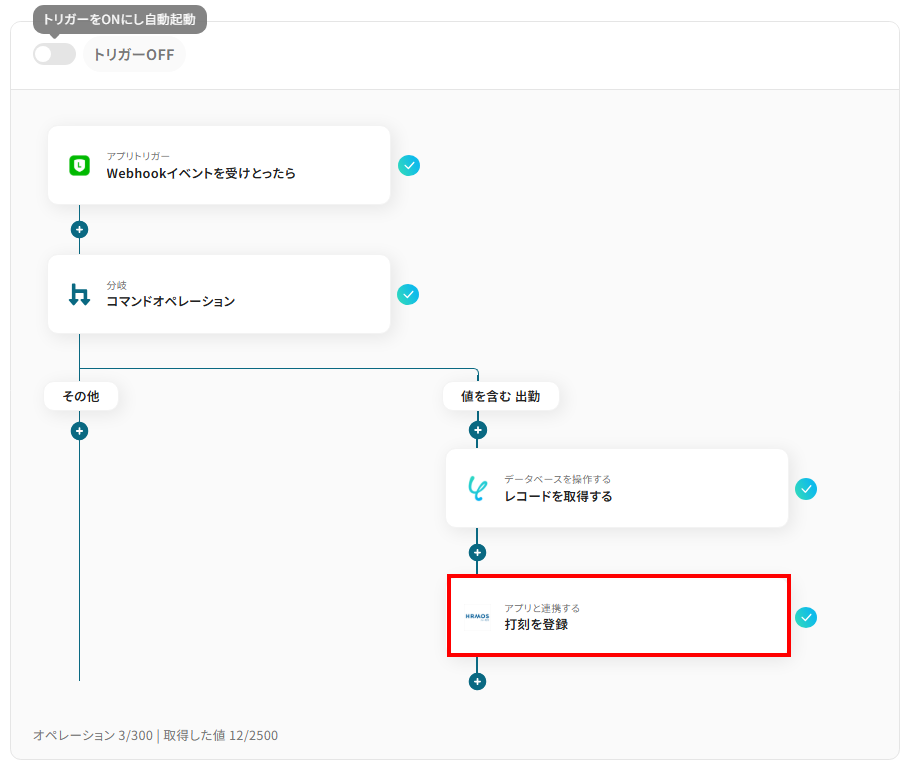Open the レコードを取得する database card
This screenshot has width=908, height=768.
617,488
